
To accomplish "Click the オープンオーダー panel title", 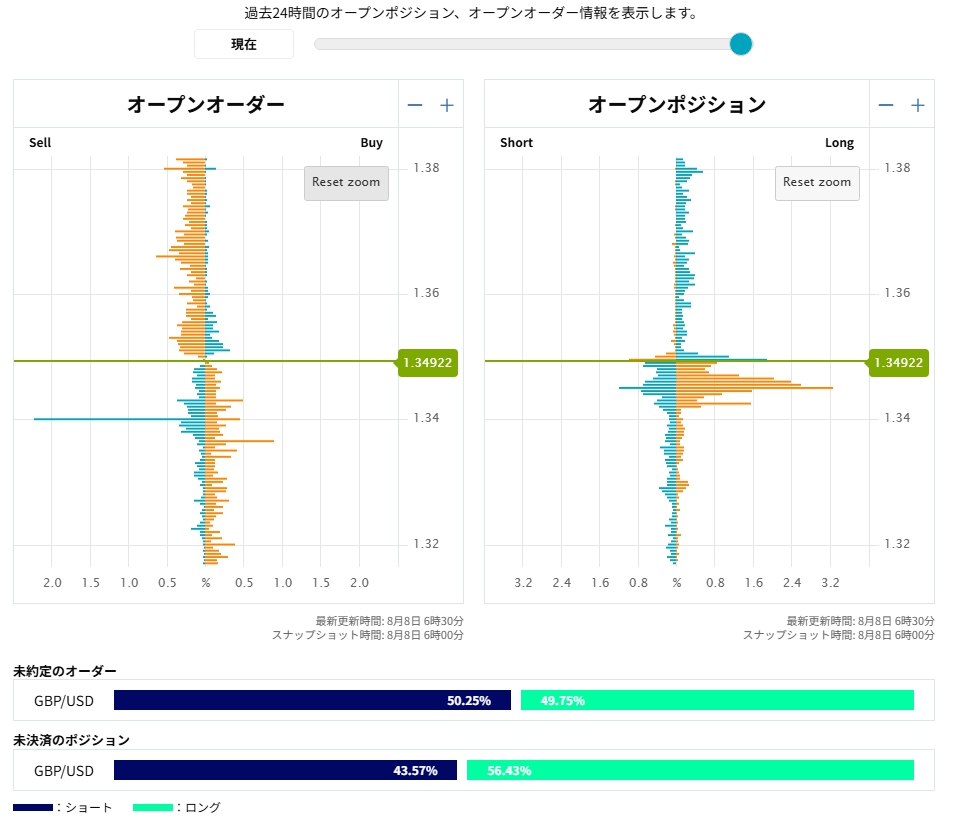I will [206, 105].
